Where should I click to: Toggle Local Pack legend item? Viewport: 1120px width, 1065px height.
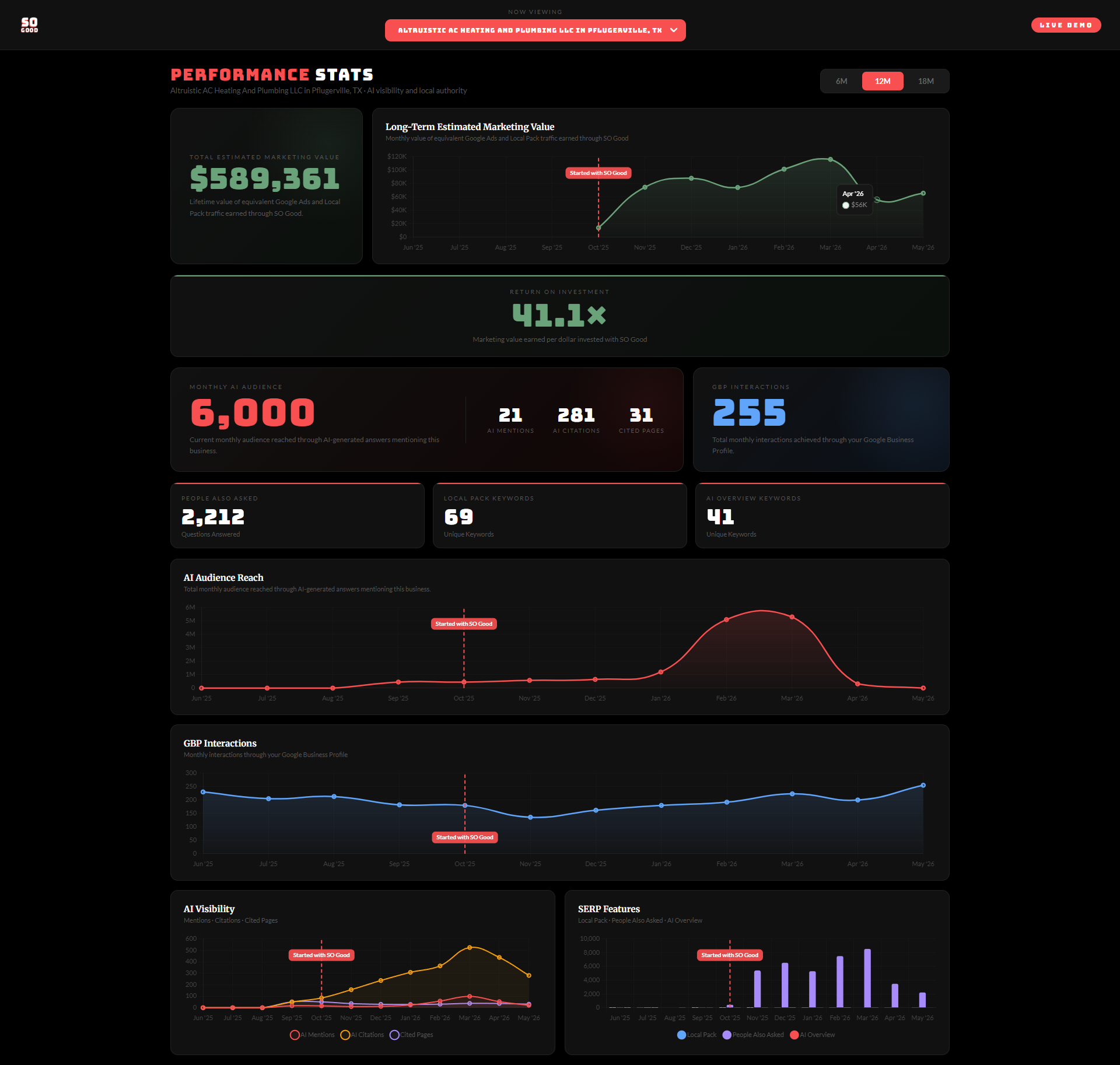(x=696, y=1035)
